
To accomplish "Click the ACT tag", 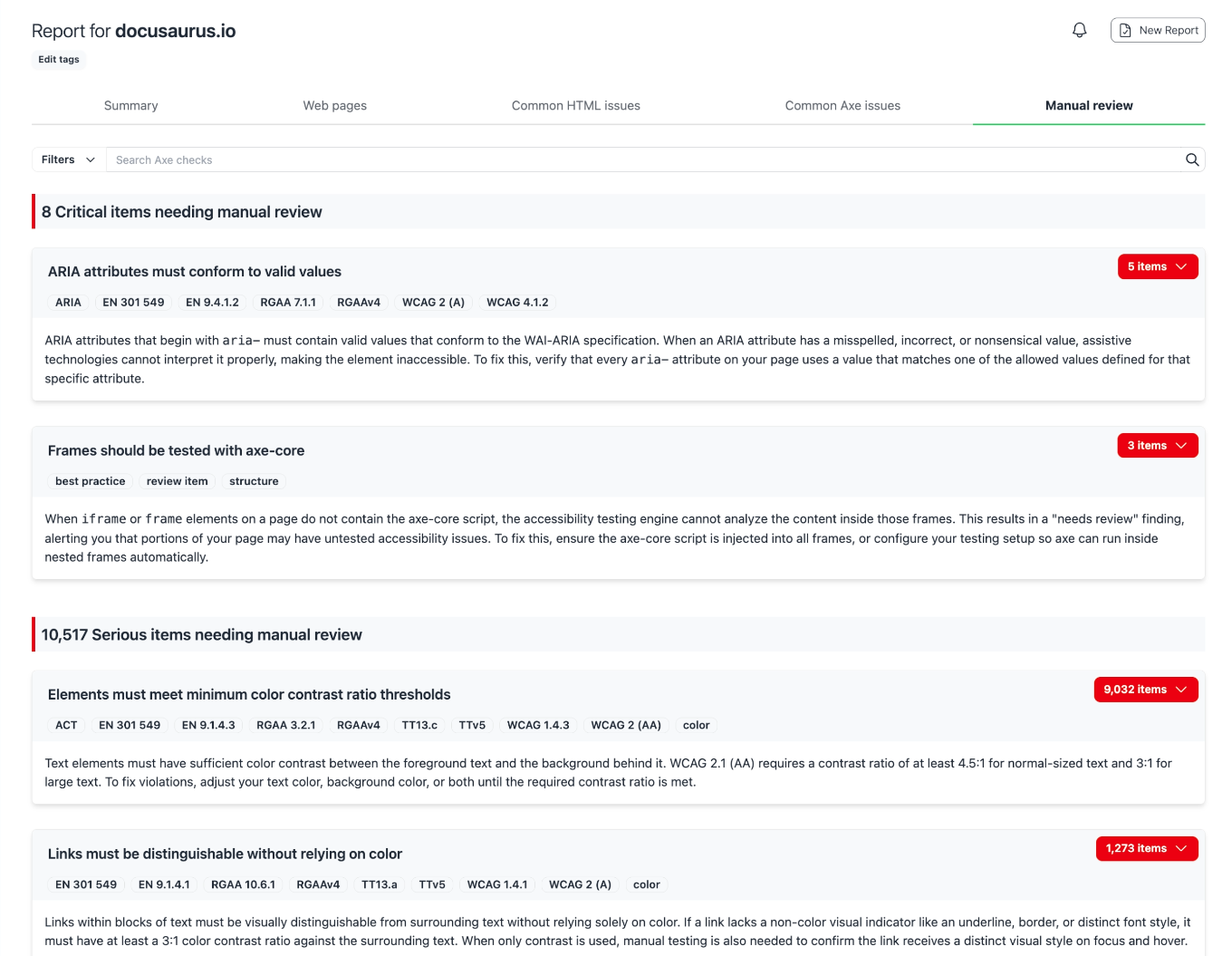I will [66, 725].
